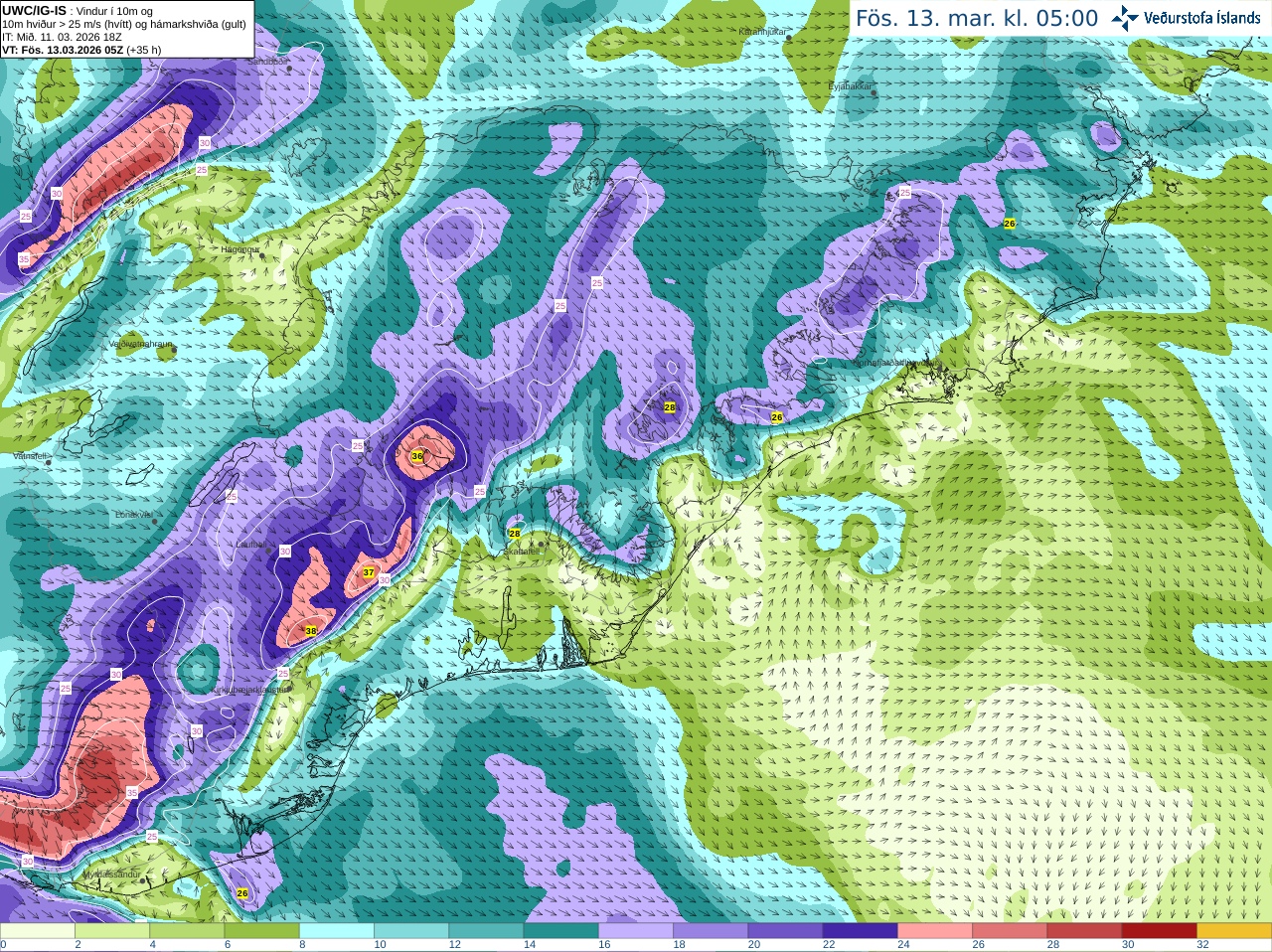
Task: Select the 6–8 m/s legend color
Action: pyautogui.click(x=261, y=931)
